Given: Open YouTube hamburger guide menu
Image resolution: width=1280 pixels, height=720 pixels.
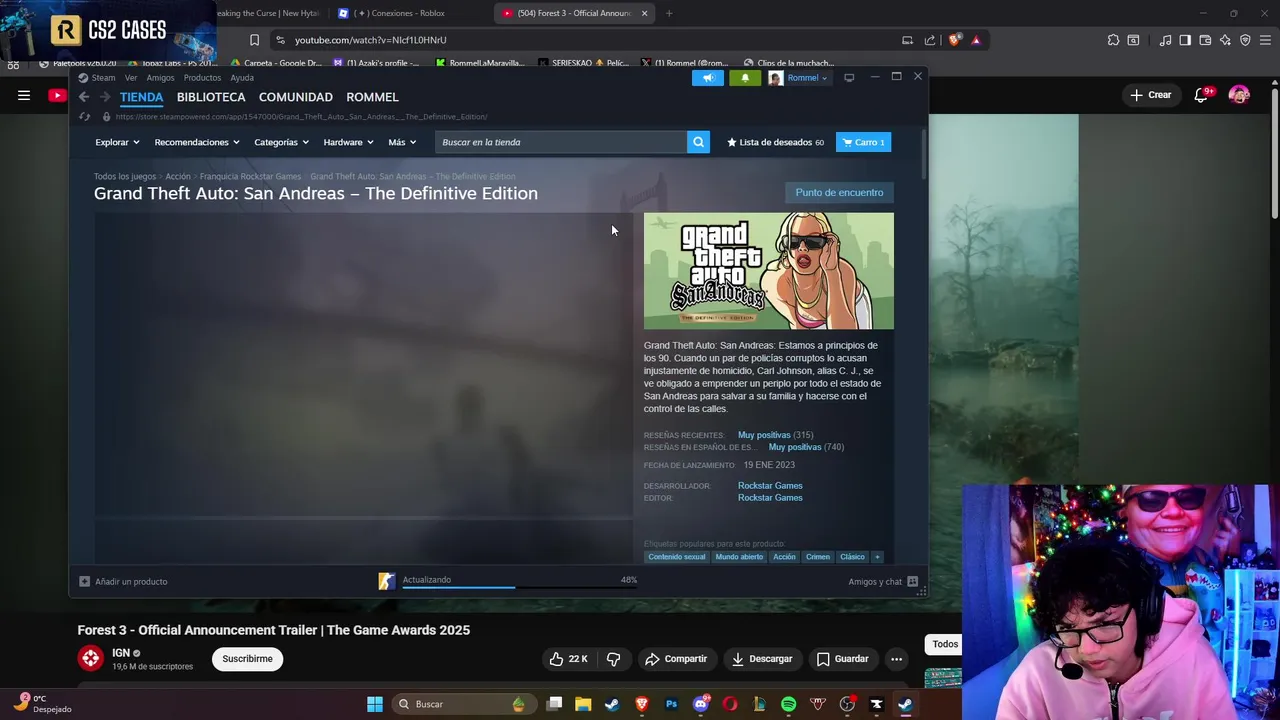Looking at the screenshot, I should (24, 95).
